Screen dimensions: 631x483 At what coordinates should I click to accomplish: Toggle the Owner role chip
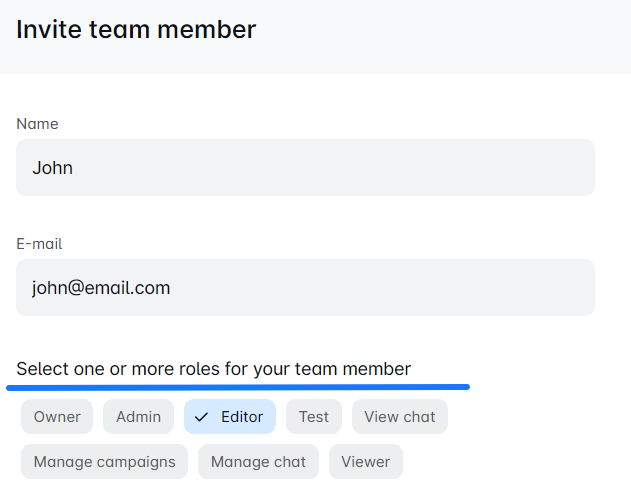point(57,417)
